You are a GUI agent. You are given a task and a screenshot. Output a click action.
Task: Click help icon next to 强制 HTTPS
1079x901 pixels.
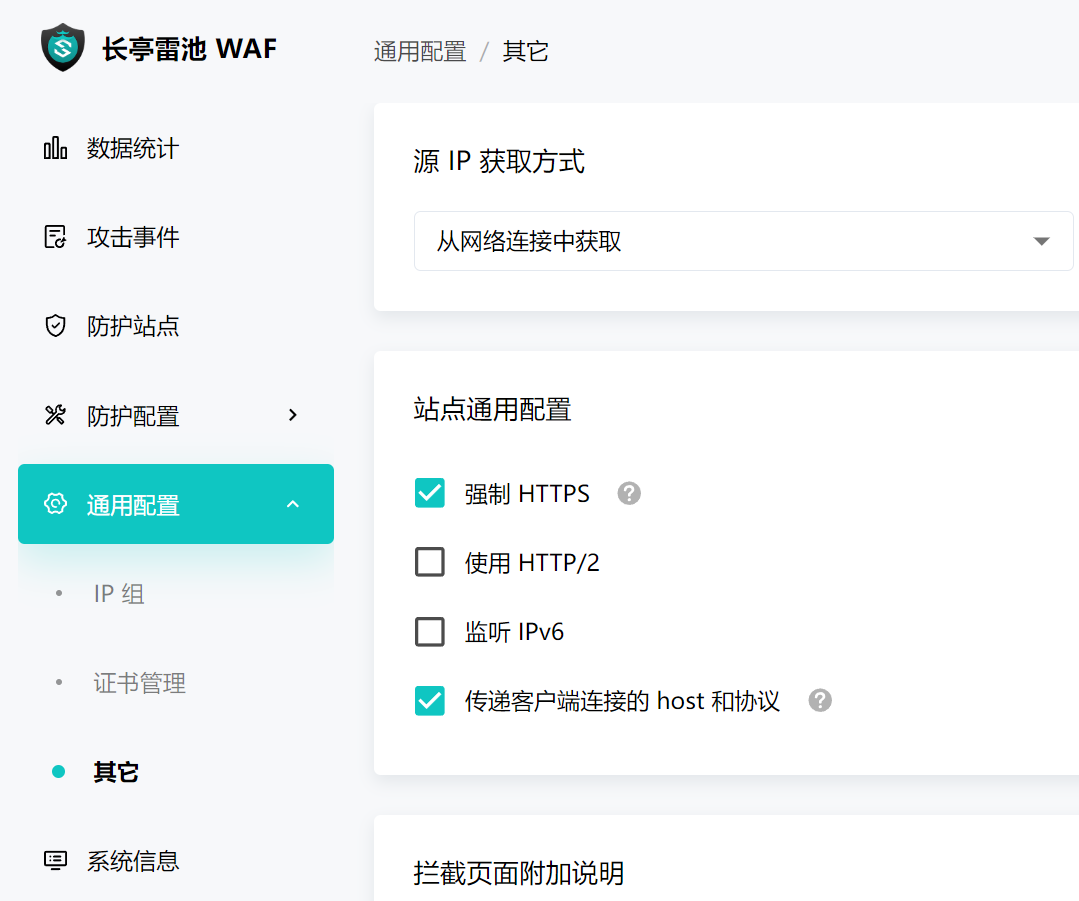pos(629,493)
